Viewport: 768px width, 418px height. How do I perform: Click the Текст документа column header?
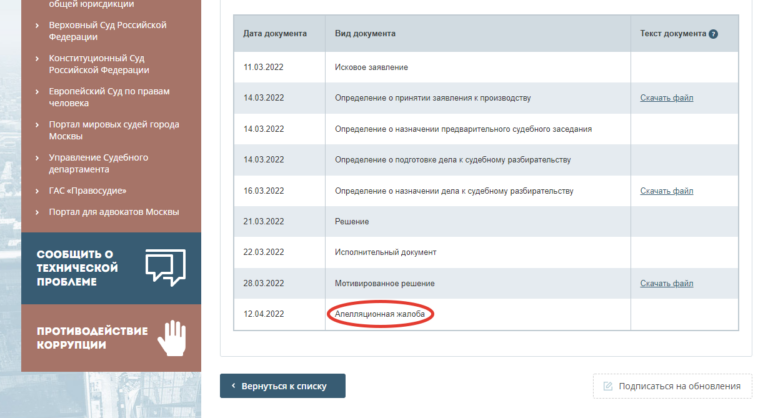pyautogui.click(x=673, y=34)
